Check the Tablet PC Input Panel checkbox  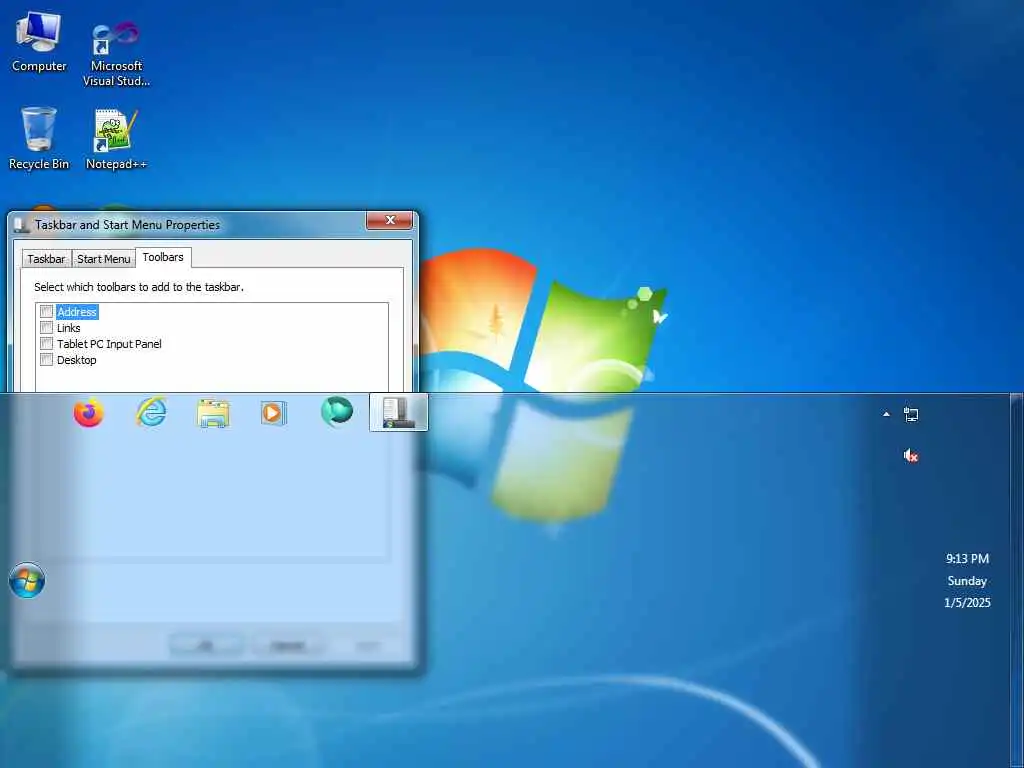click(46, 344)
